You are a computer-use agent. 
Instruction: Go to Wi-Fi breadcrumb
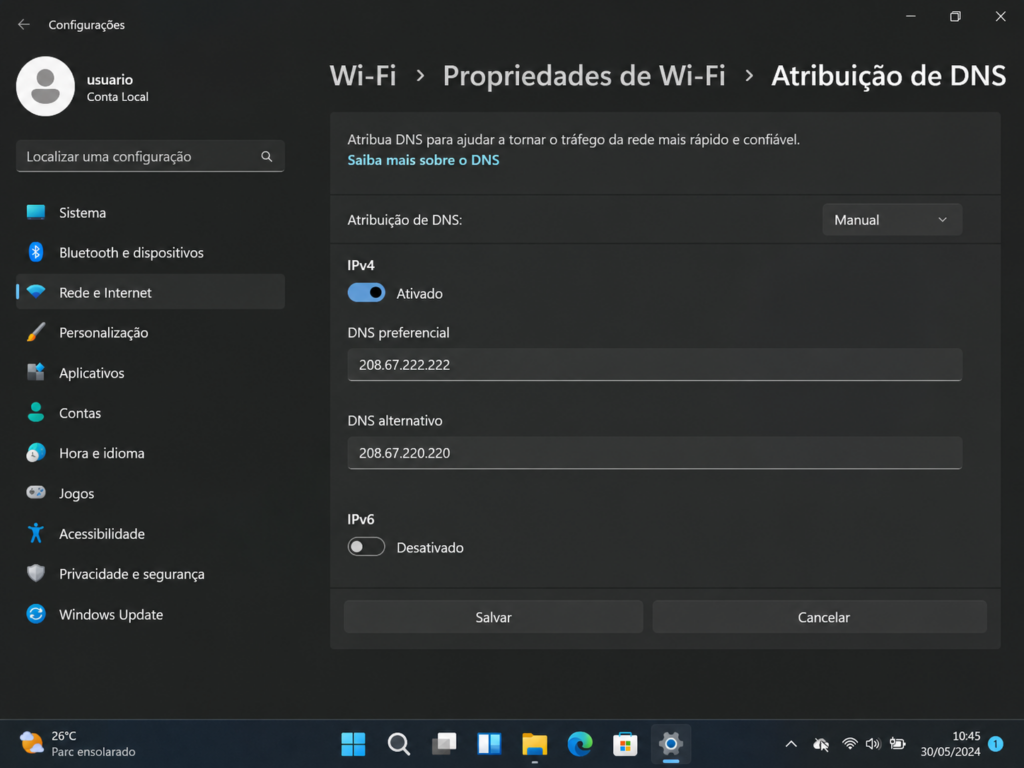363,76
